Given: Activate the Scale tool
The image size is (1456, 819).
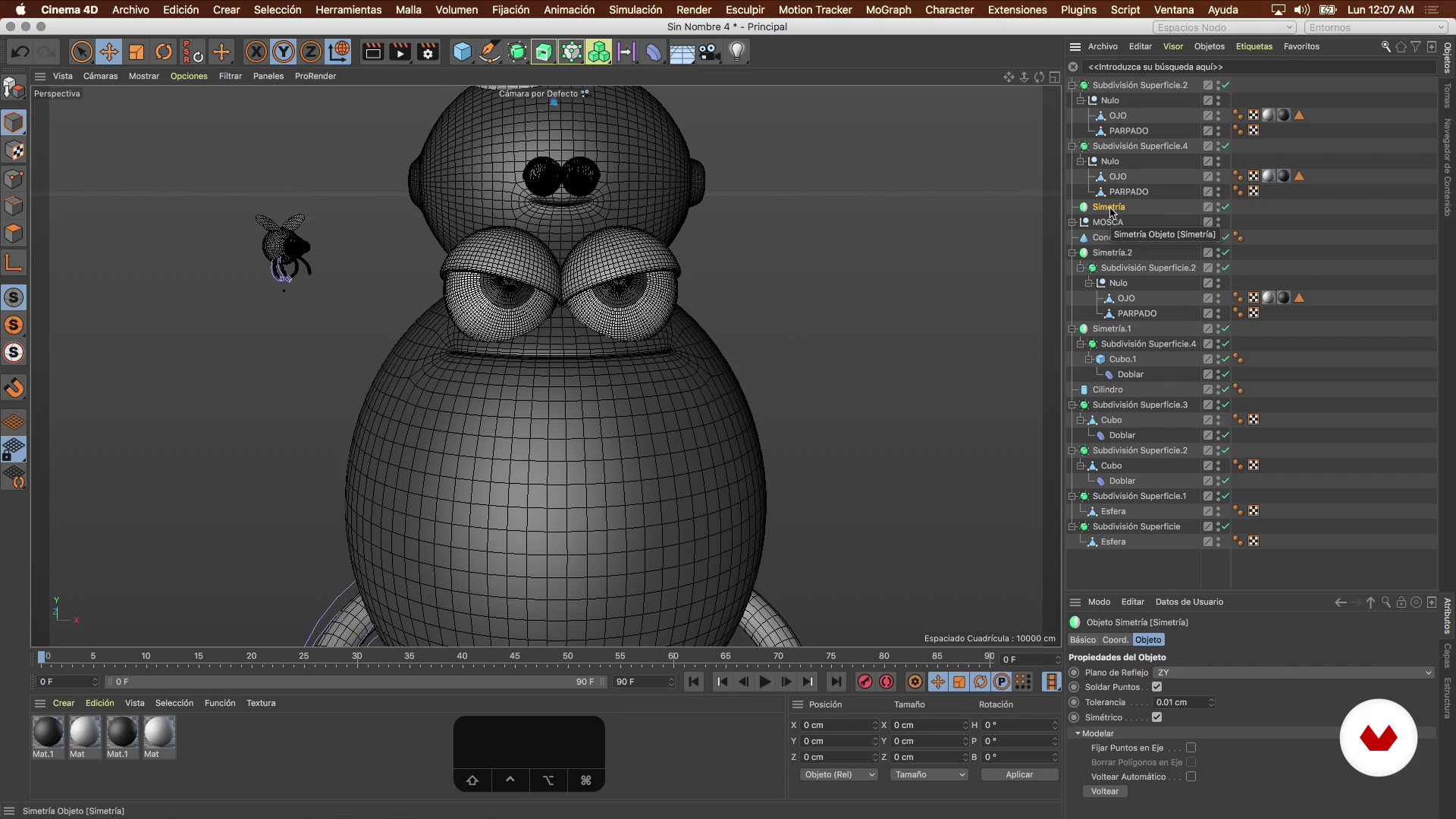Looking at the screenshot, I should point(136,52).
